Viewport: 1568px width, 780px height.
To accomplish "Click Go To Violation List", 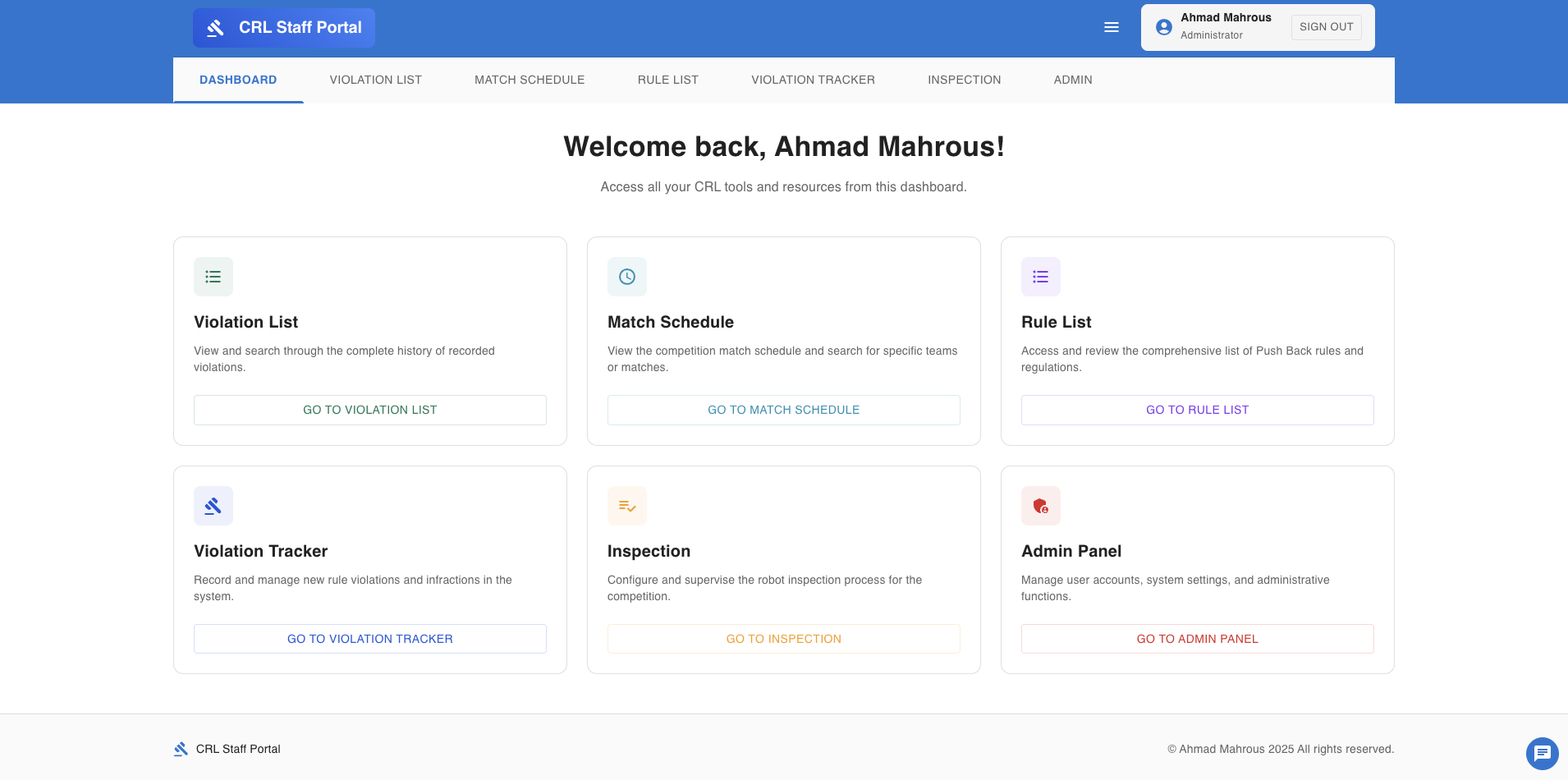I will (x=369, y=410).
